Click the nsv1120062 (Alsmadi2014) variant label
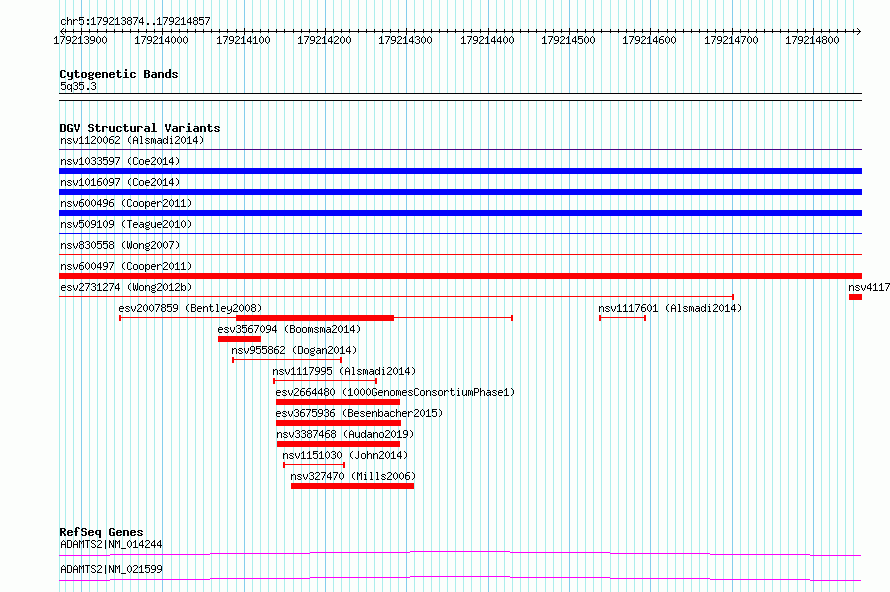This screenshot has width=890, height=592. [132, 140]
